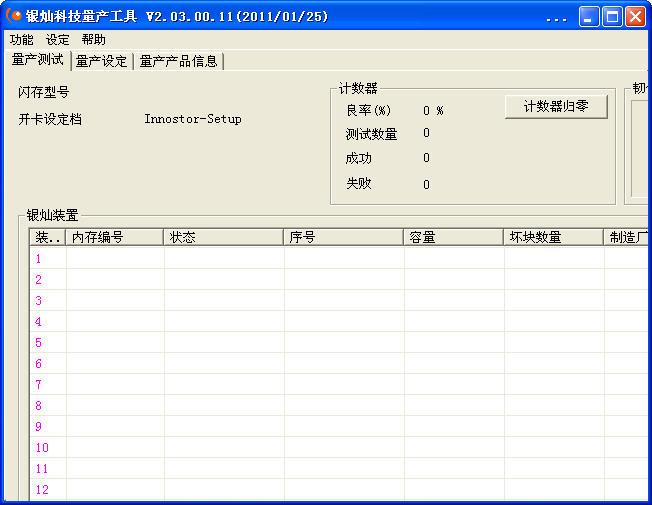Click the 成功 counter label
Image resolution: width=652 pixels, height=505 pixels.
tap(358, 158)
